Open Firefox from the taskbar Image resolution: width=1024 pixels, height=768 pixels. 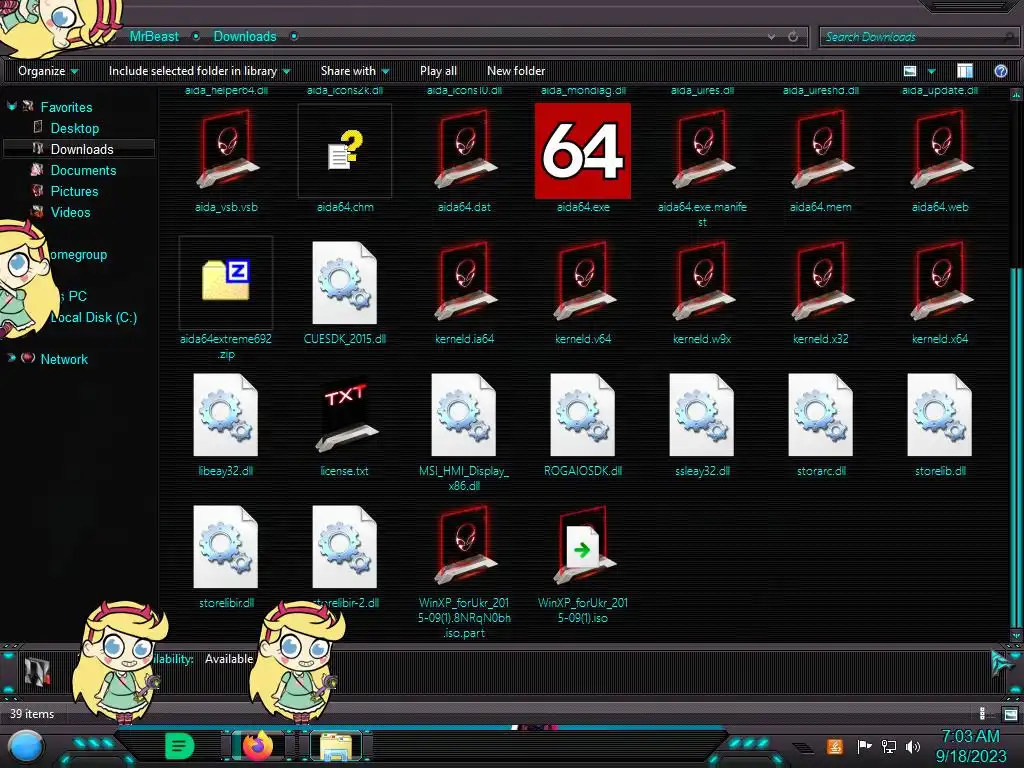point(257,746)
